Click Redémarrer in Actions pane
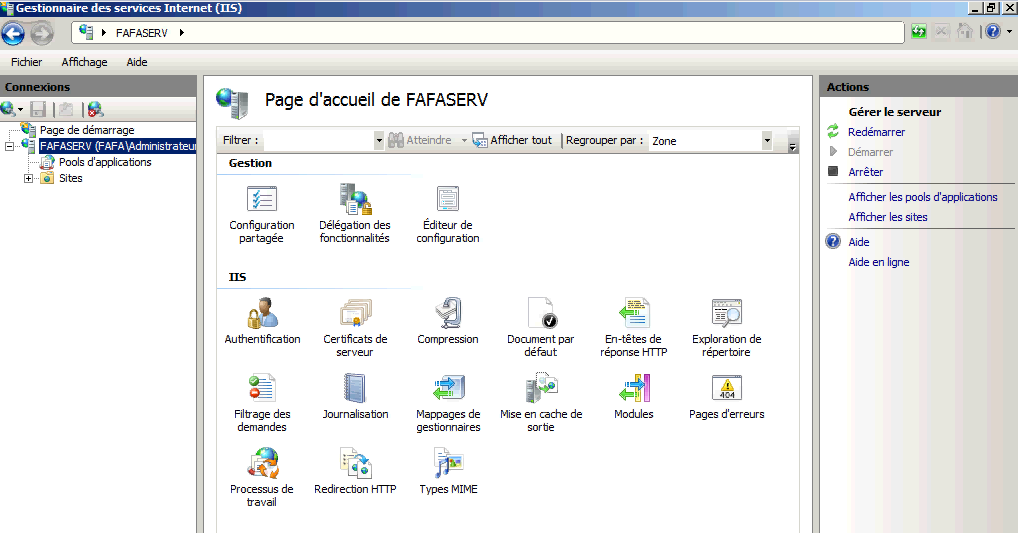The height and width of the screenshot is (533, 1018). tap(876, 132)
